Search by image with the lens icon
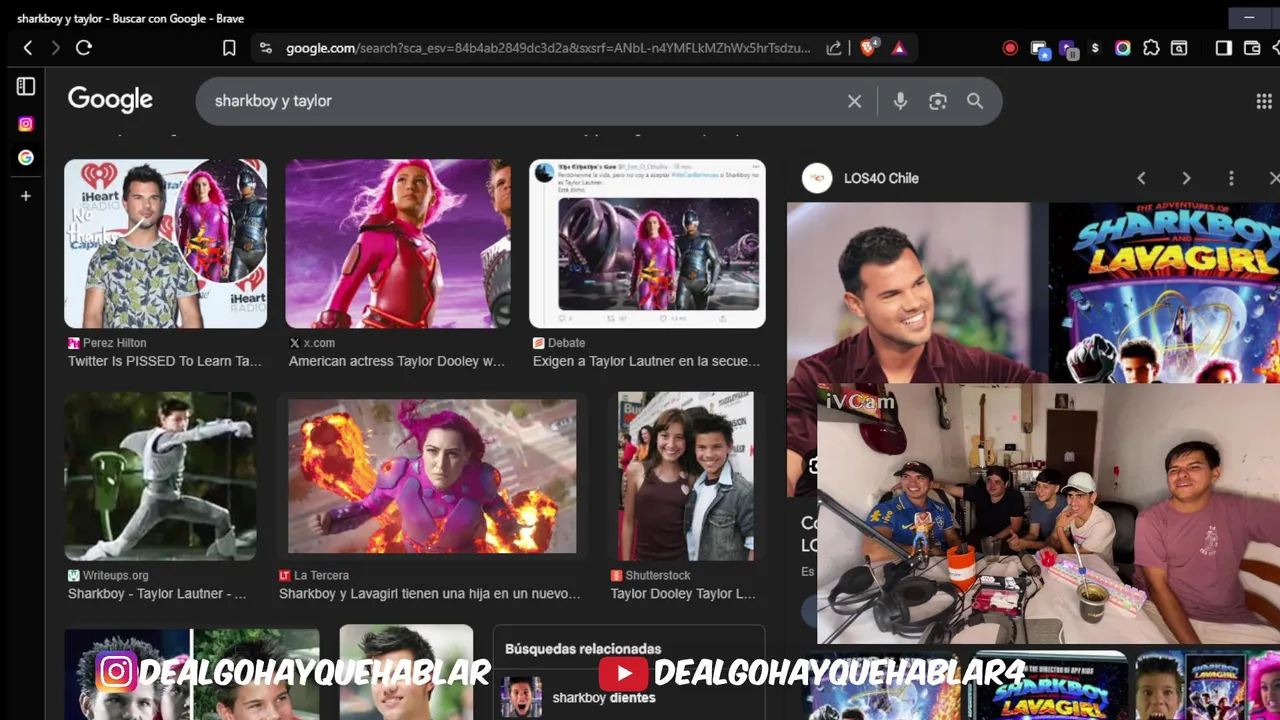 tap(937, 101)
